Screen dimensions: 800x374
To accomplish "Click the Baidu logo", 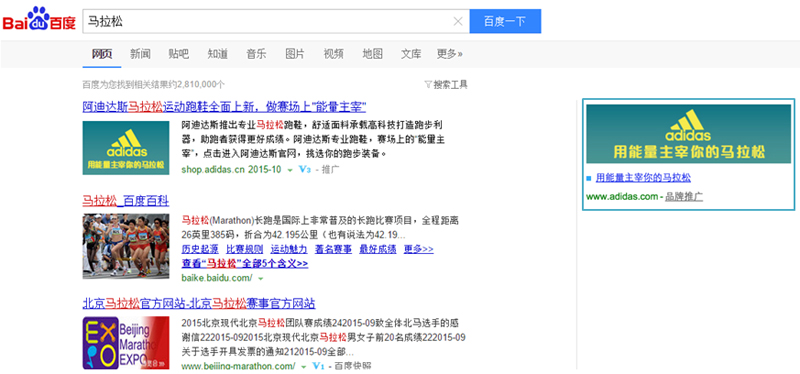I will pos(39,20).
